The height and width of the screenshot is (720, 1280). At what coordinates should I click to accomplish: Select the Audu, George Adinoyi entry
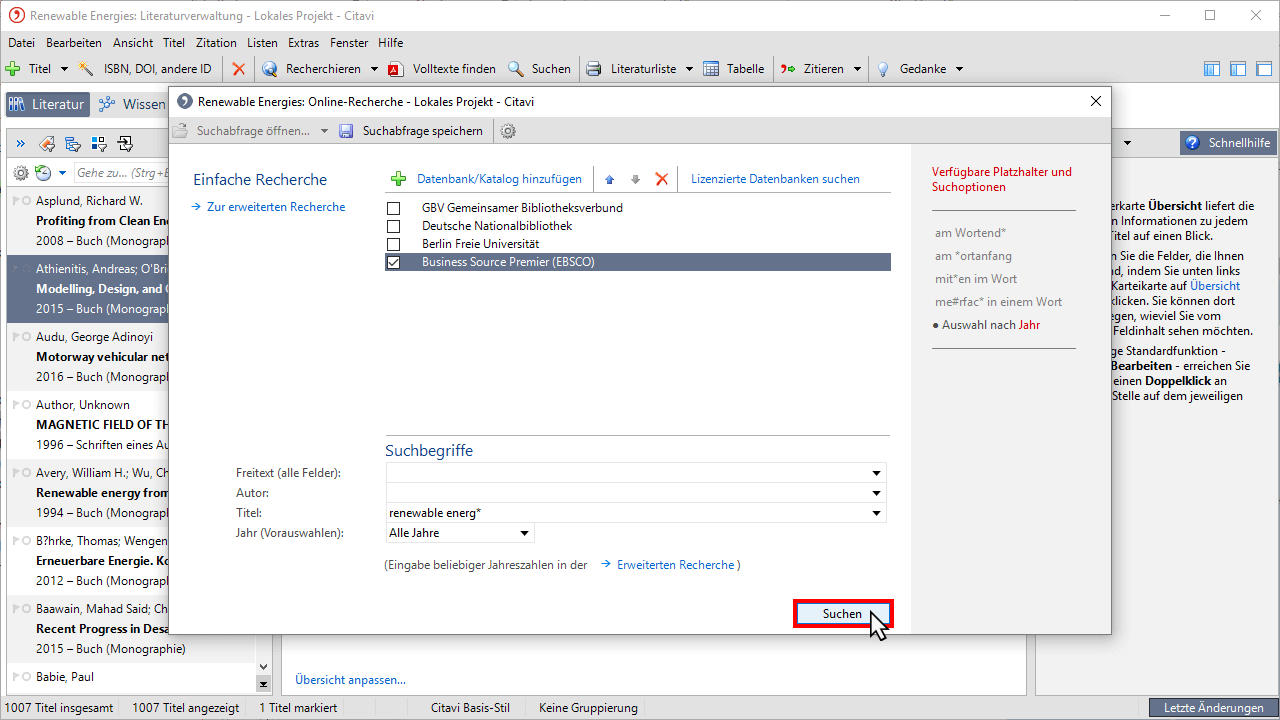click(x=88, y=357)
